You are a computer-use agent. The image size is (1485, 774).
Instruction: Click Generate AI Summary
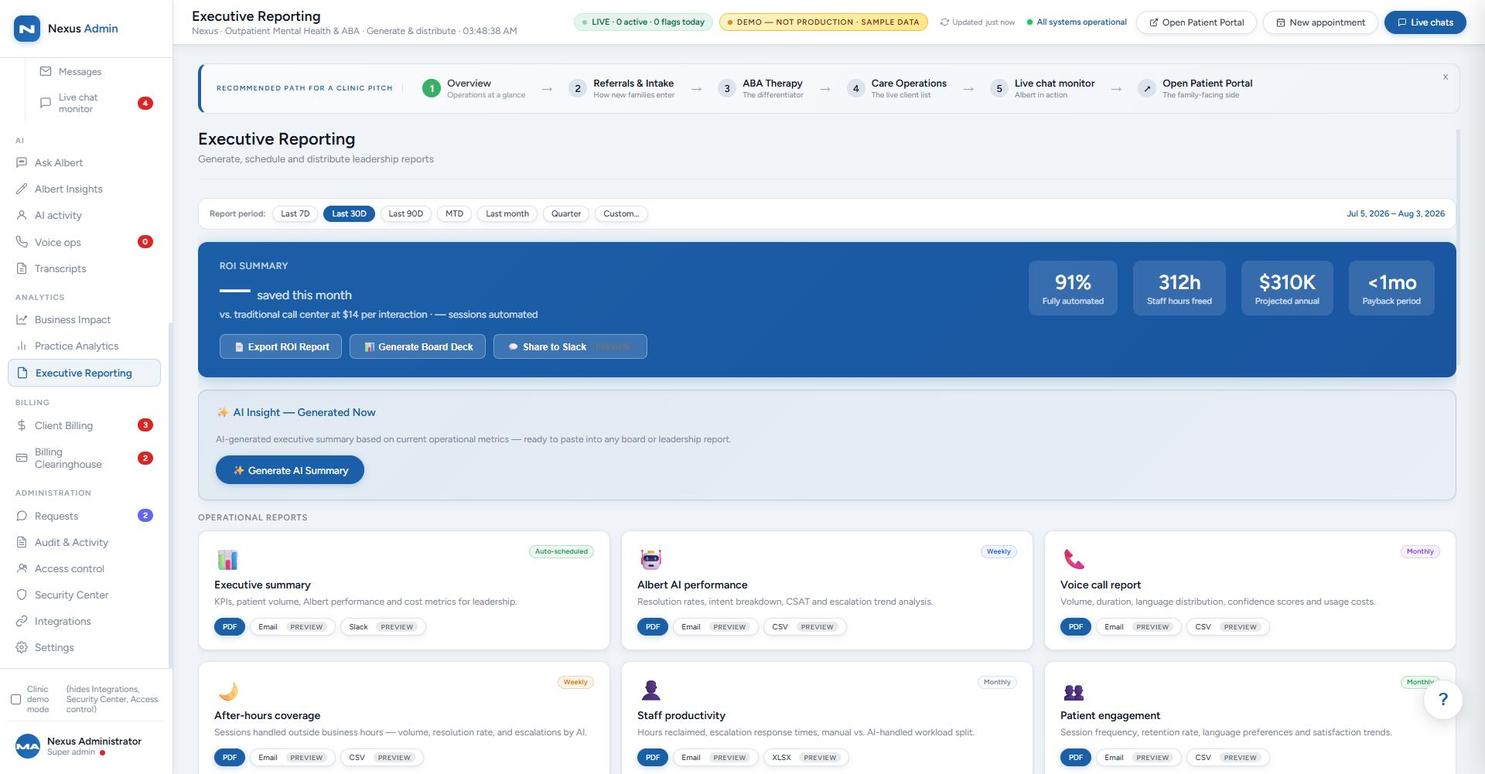tap(290, 470)
